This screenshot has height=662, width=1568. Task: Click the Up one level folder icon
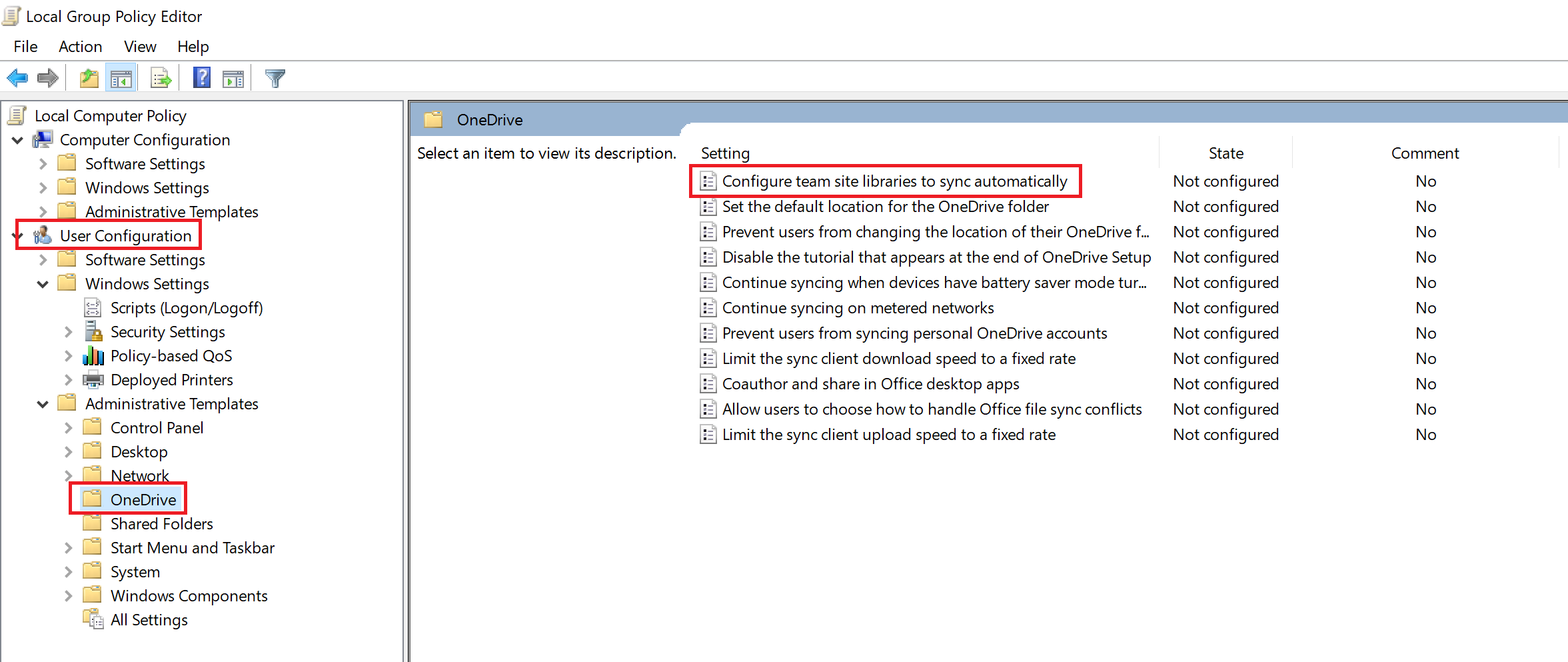pos(89,79)
